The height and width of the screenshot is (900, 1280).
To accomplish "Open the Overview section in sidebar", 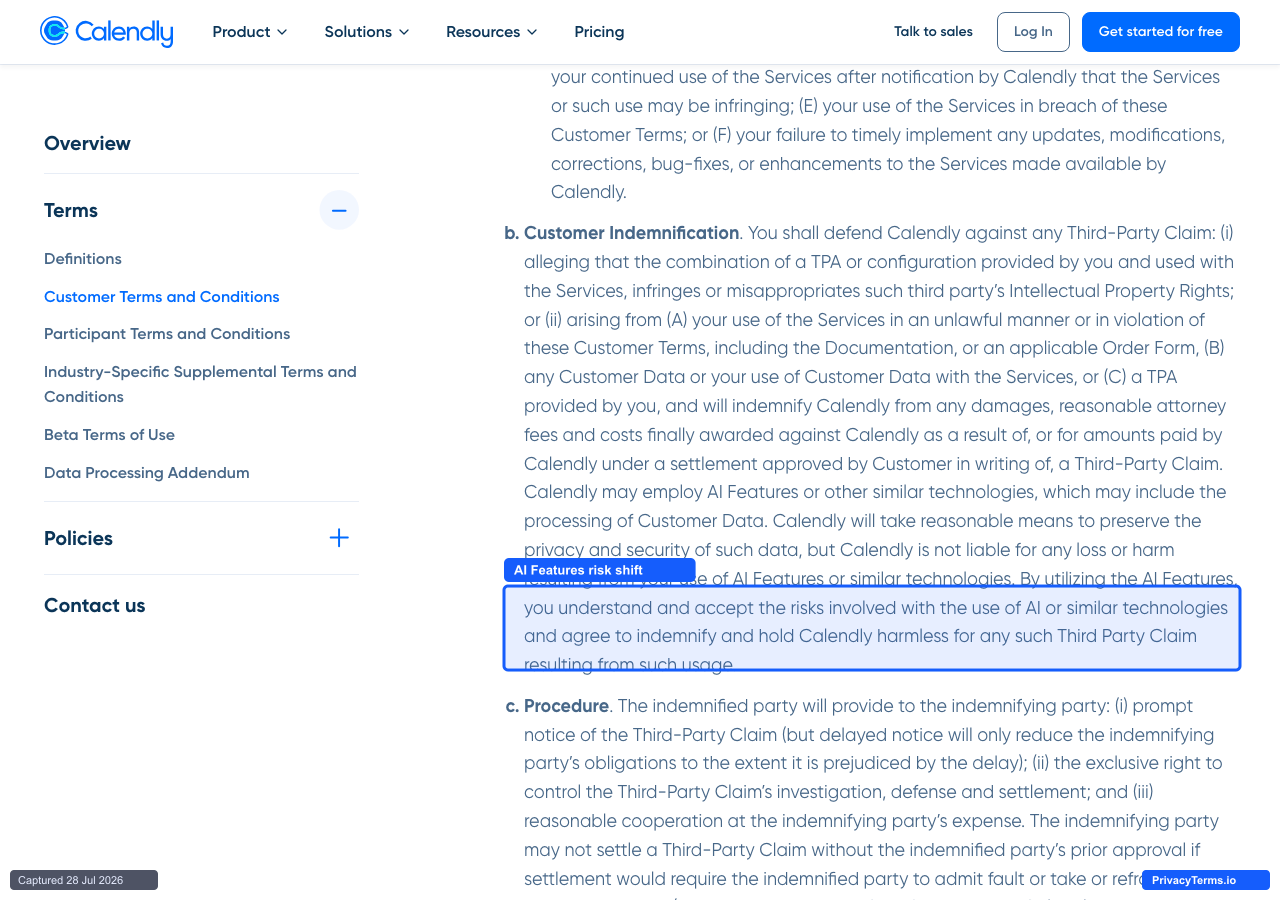I will [87, 143].
